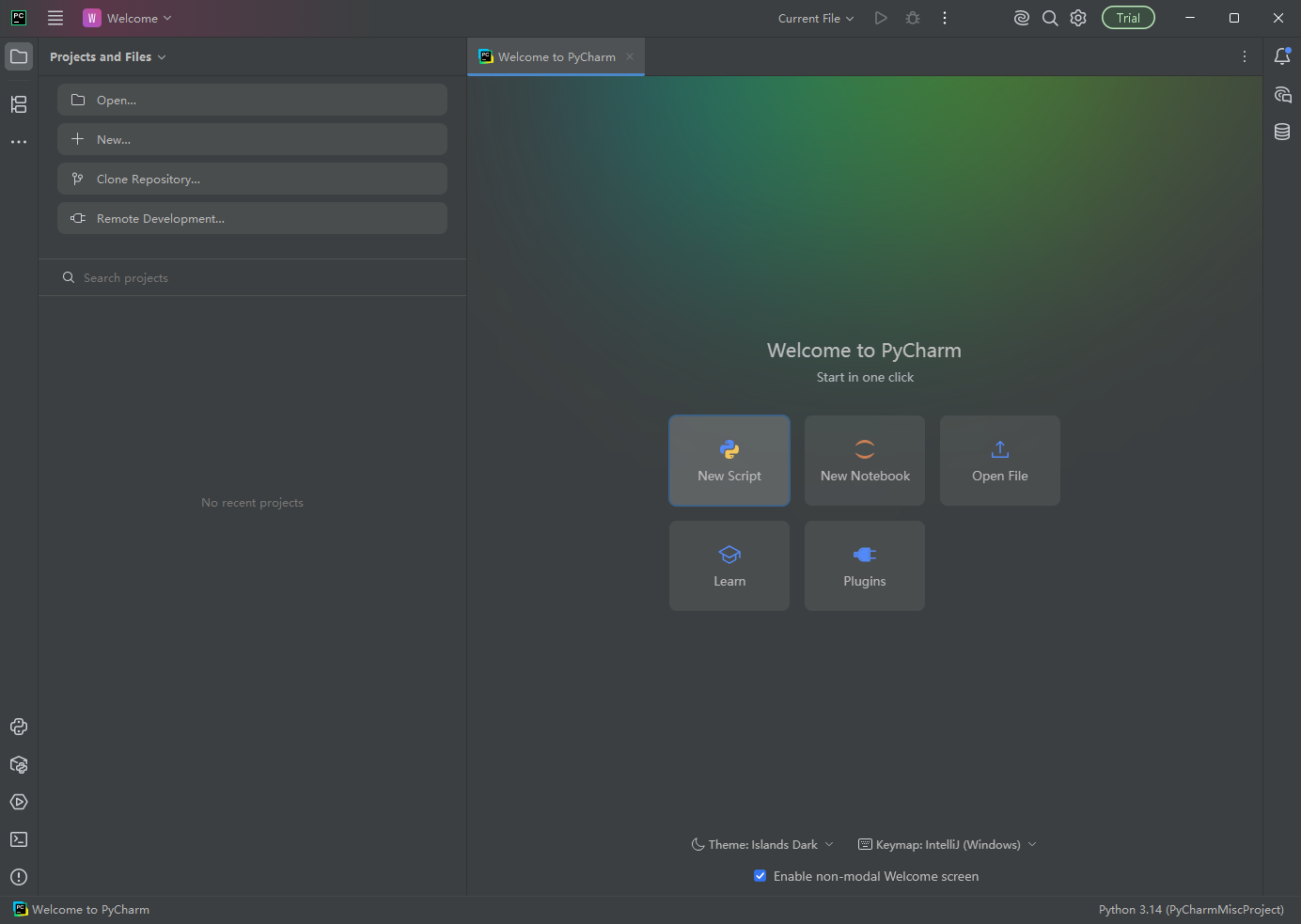1301x924 pixels.
Task: Open Search Everywhere magnifier icon
Action: click(1050, 18)
